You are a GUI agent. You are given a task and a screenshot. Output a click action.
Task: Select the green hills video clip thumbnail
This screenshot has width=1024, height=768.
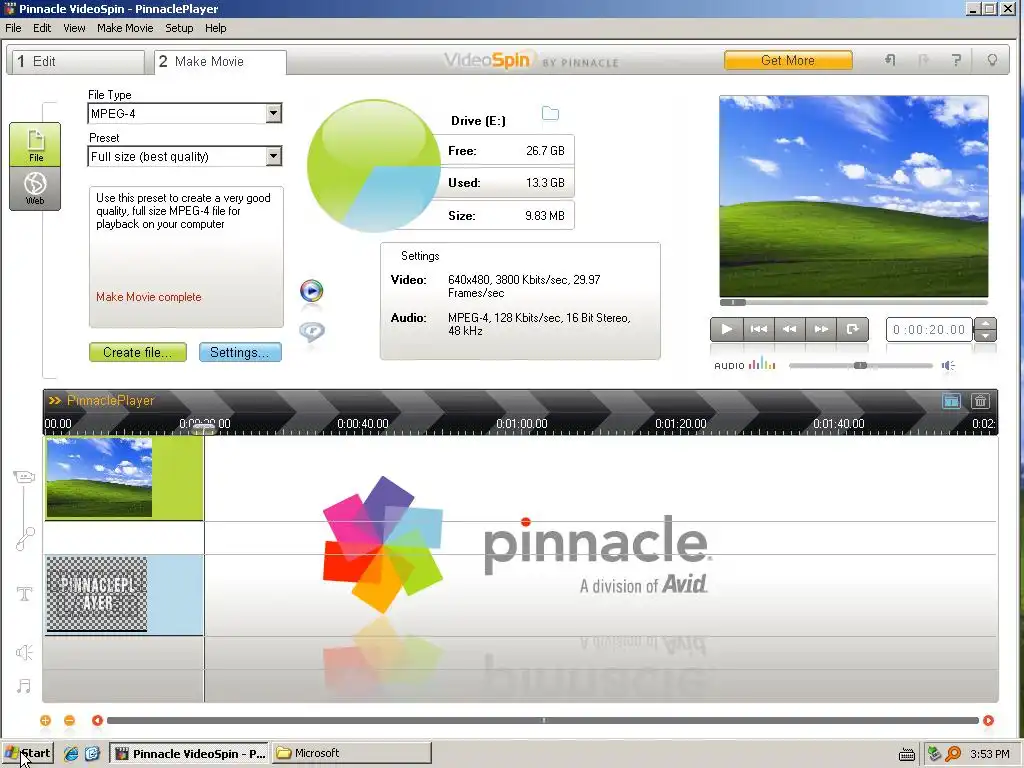99,477
